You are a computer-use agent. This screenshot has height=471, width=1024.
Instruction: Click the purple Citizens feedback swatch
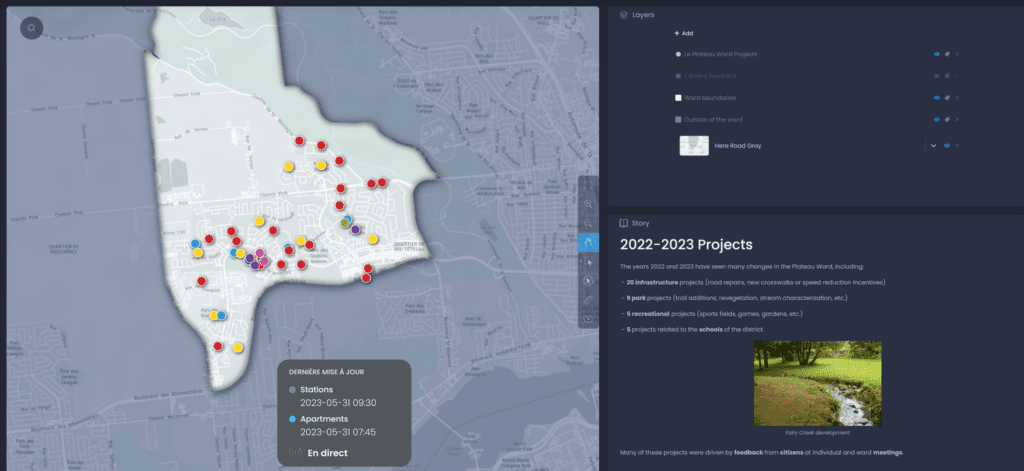click(x=678, y=76)
